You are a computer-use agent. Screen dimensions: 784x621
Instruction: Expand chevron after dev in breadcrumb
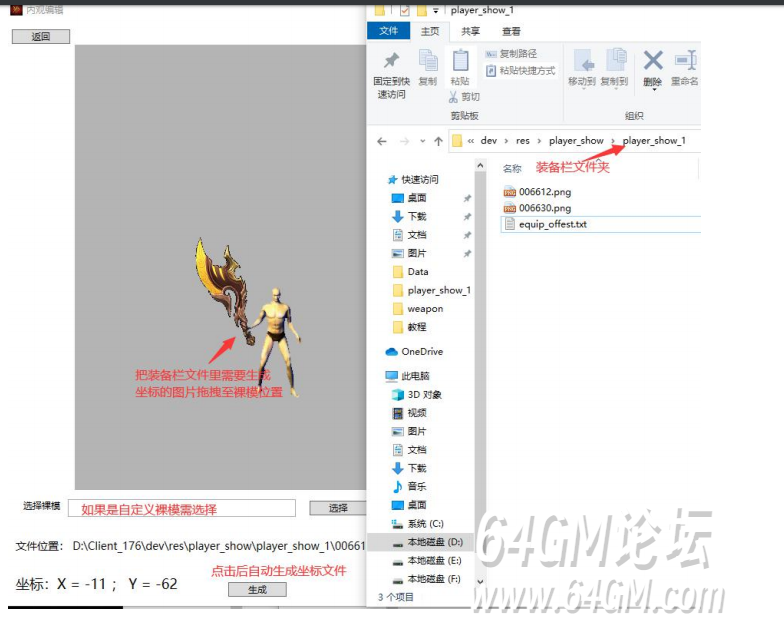[x=506, y=141]
